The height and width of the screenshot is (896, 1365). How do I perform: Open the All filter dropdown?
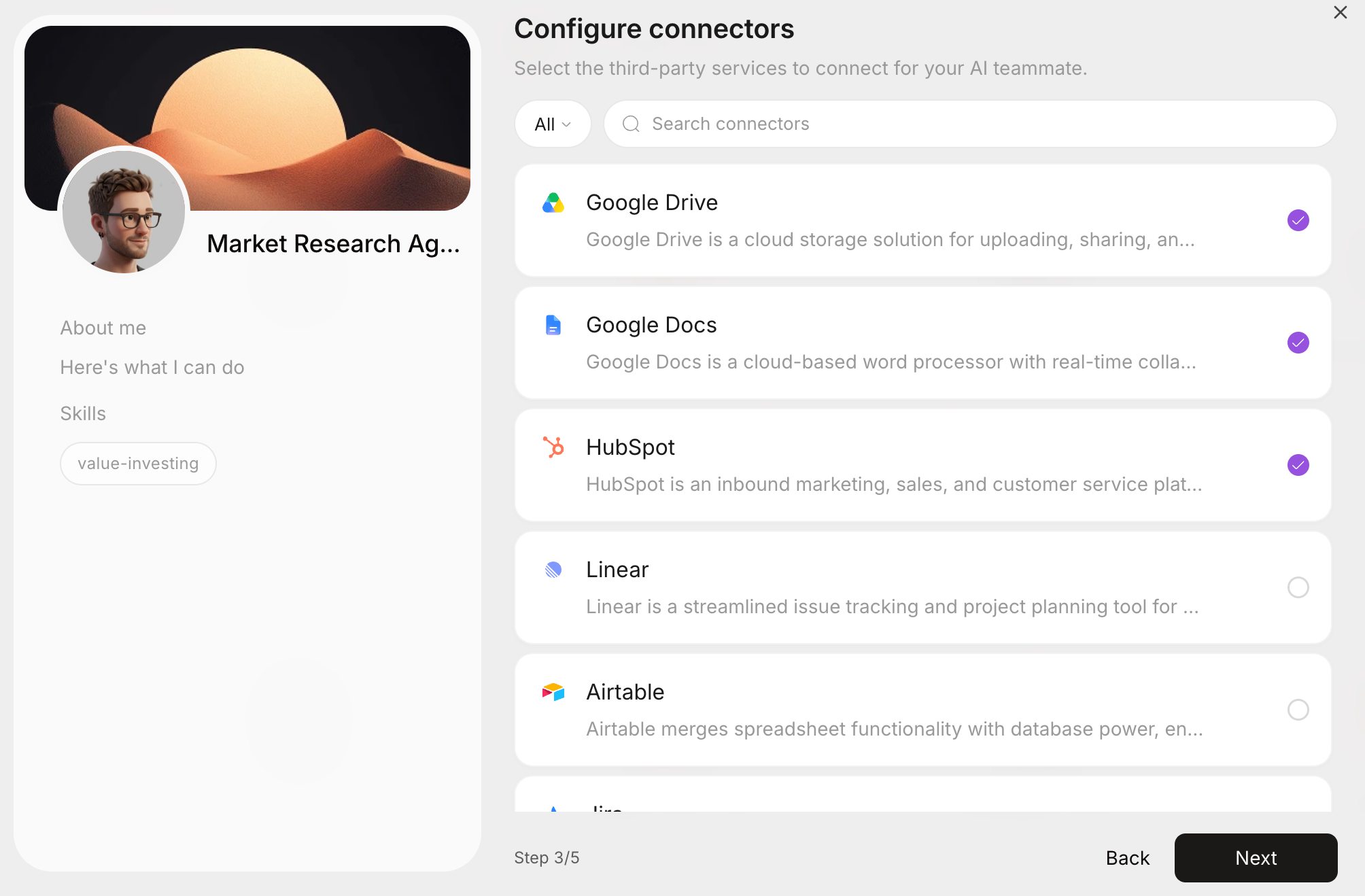coord(553,124)
